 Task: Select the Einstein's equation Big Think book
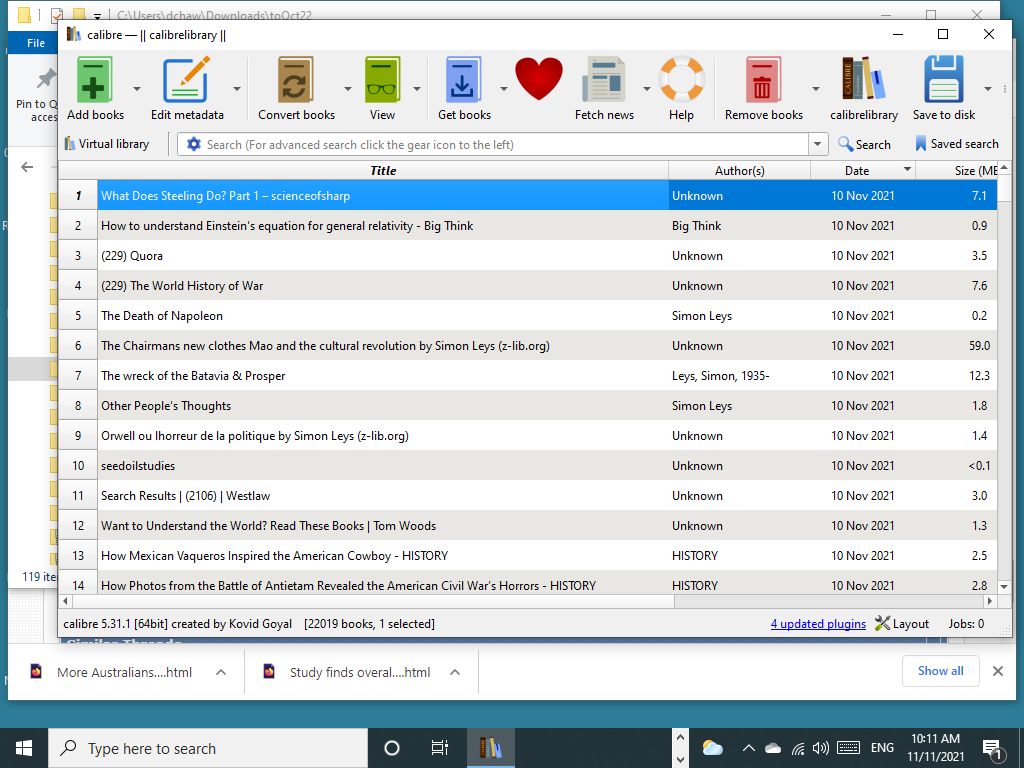[547, 225]
